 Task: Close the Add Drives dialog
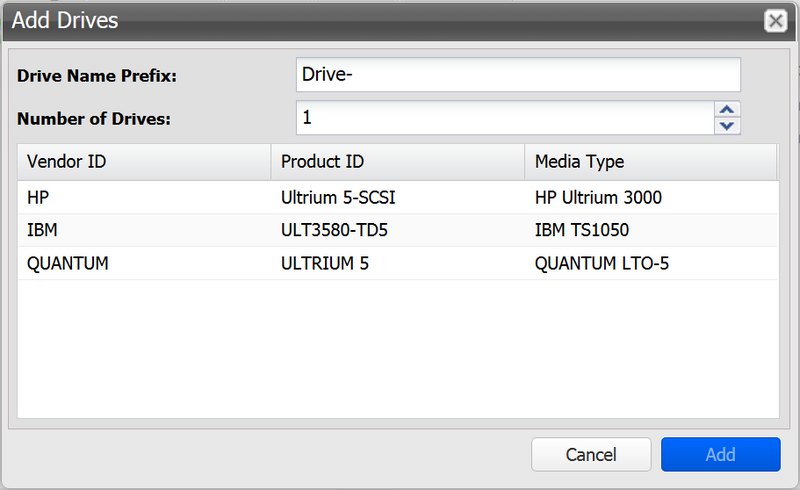click(774, 20)
